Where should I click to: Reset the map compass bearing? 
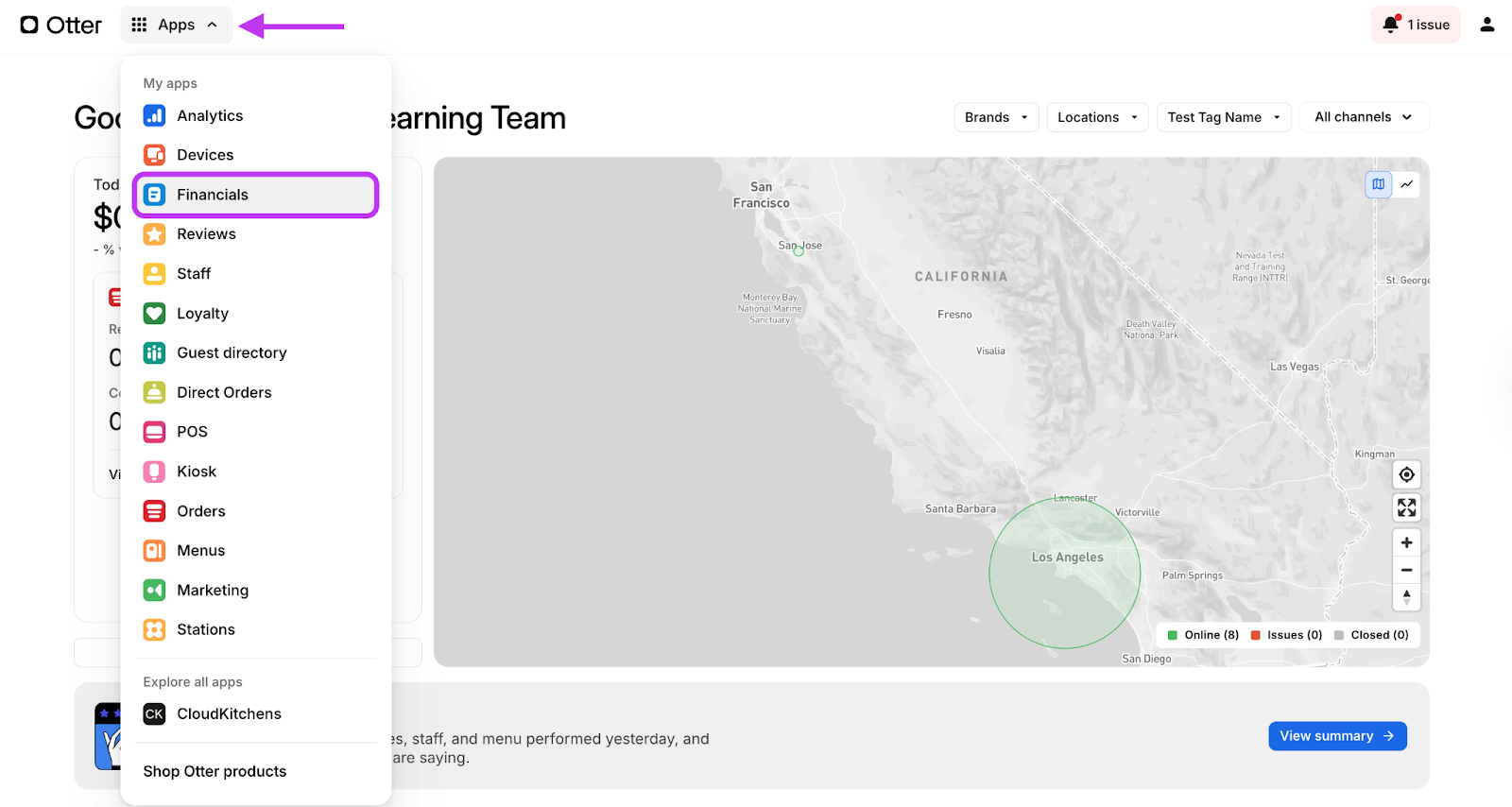click(x=1406, y=597)
